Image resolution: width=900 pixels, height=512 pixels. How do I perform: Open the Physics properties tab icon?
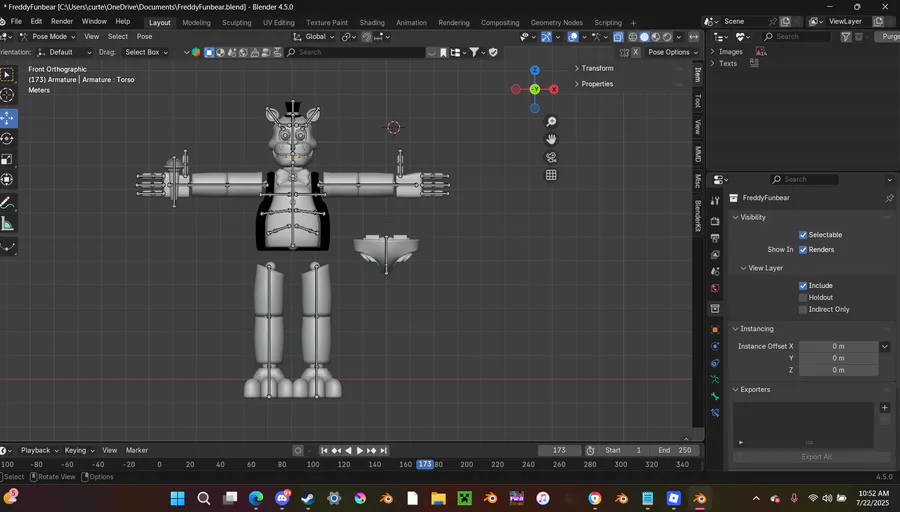click(715, 346)
